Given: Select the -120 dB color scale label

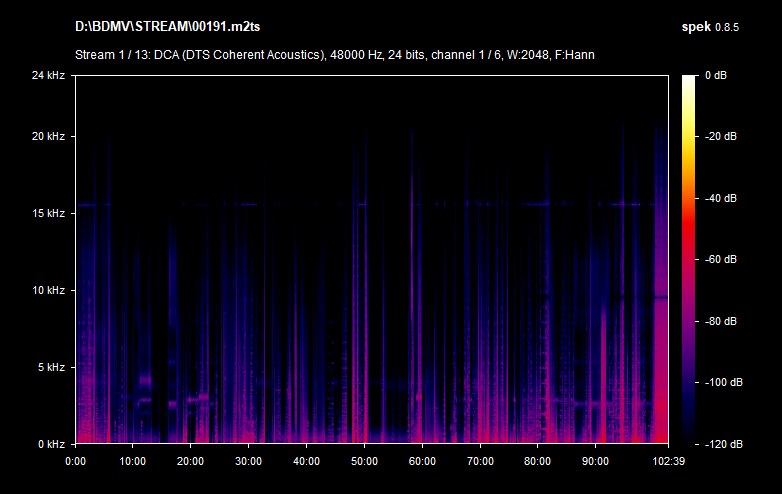Looking at the screenshot, I should [x=720, y=443].
